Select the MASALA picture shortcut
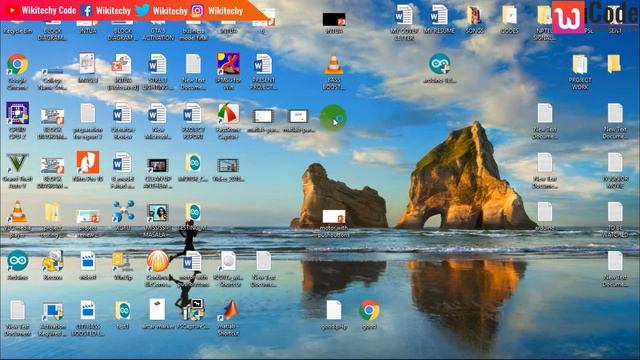The width and height of the screenshot is (640, 360). click(158, 213)
